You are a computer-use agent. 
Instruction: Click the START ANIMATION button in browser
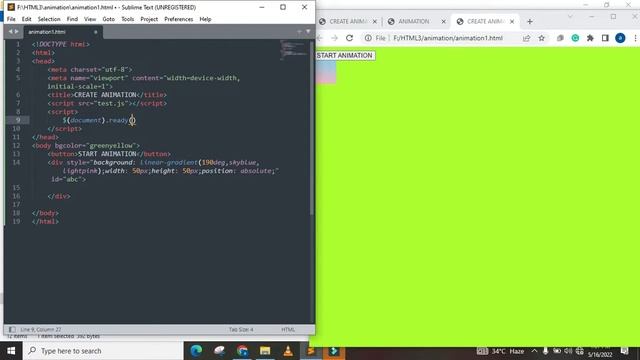coord(345,56)
